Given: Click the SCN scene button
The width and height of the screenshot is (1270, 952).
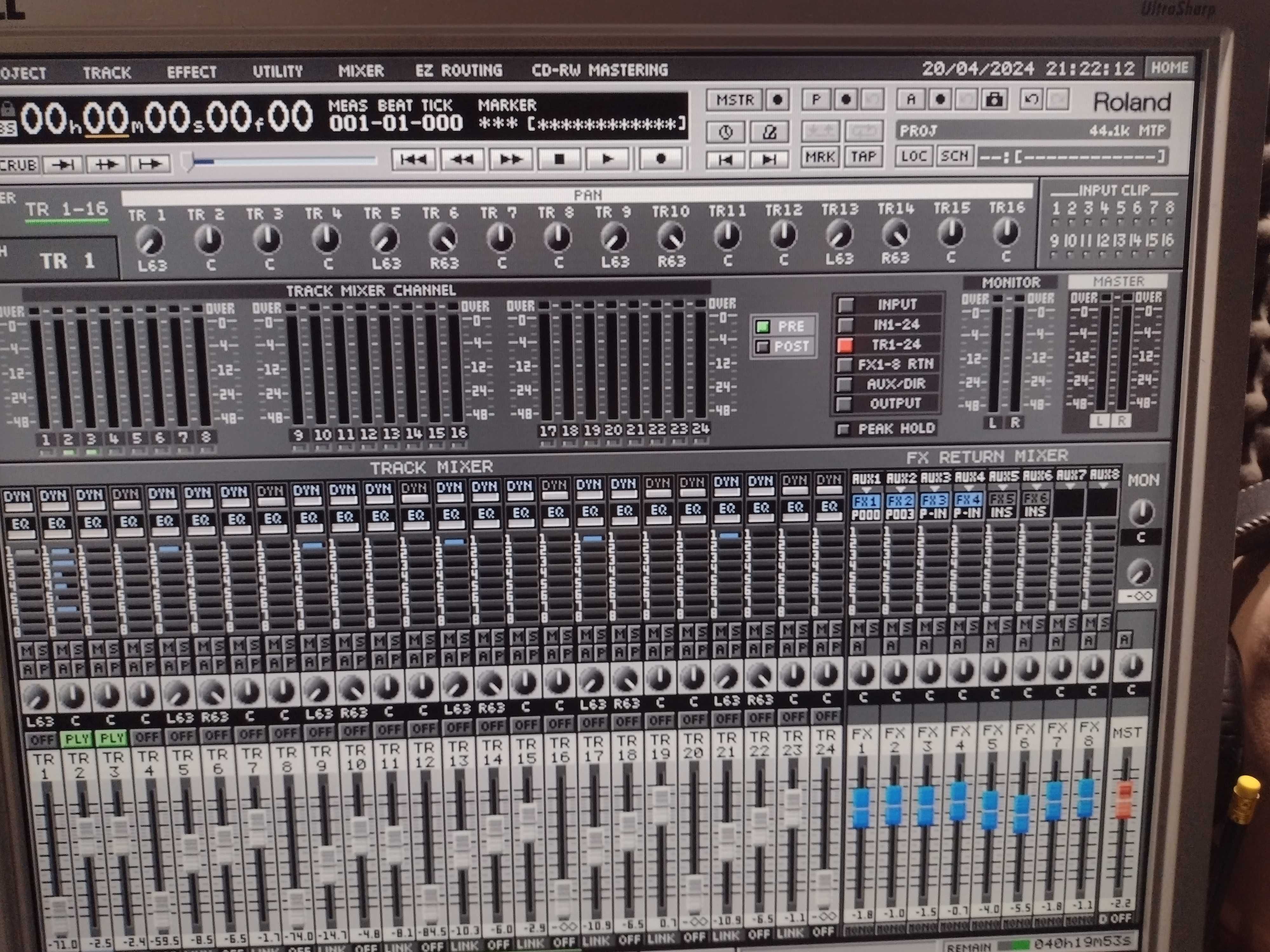Looking at the screenshot, I should 954,155.
